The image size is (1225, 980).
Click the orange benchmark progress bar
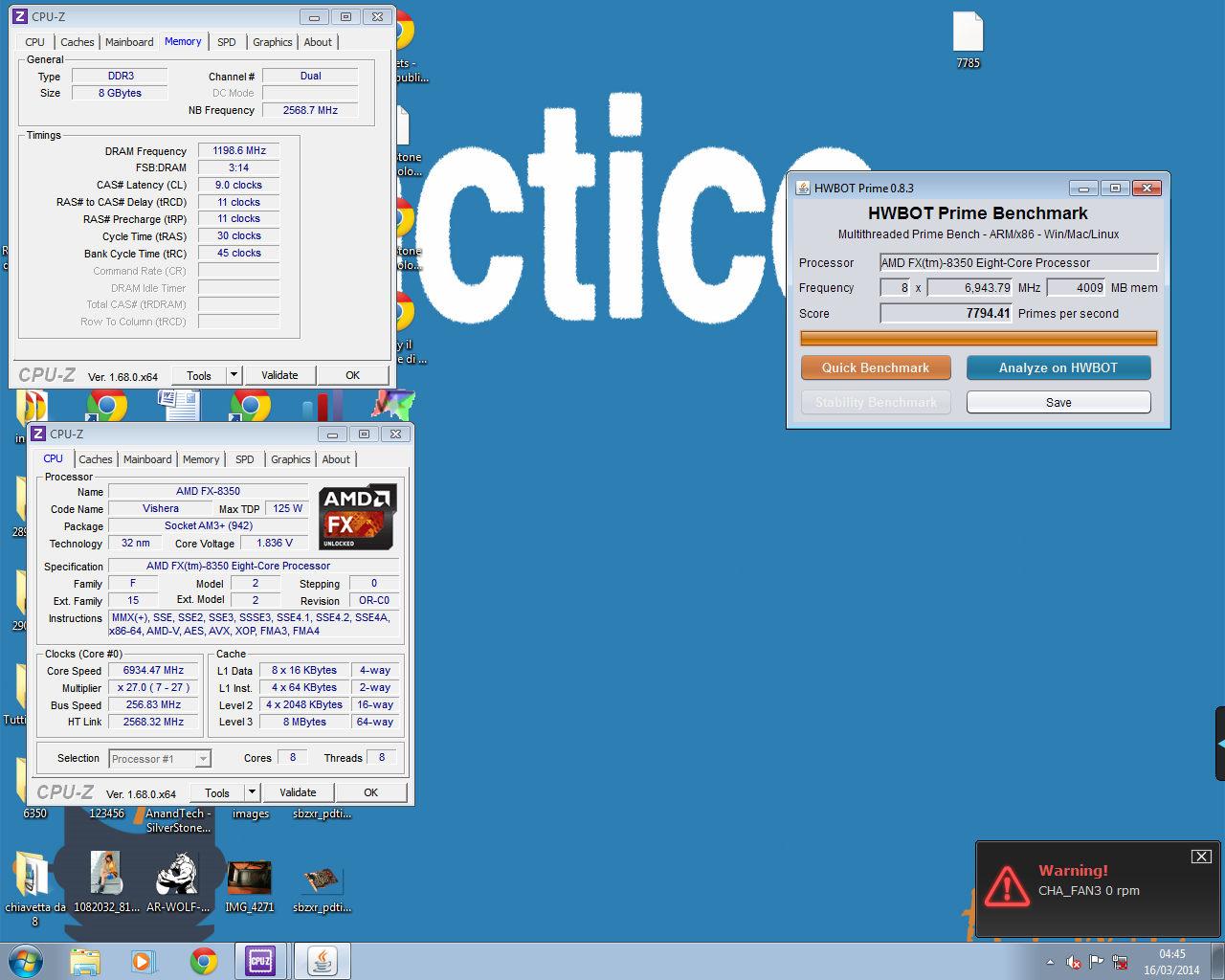[978, 338]
